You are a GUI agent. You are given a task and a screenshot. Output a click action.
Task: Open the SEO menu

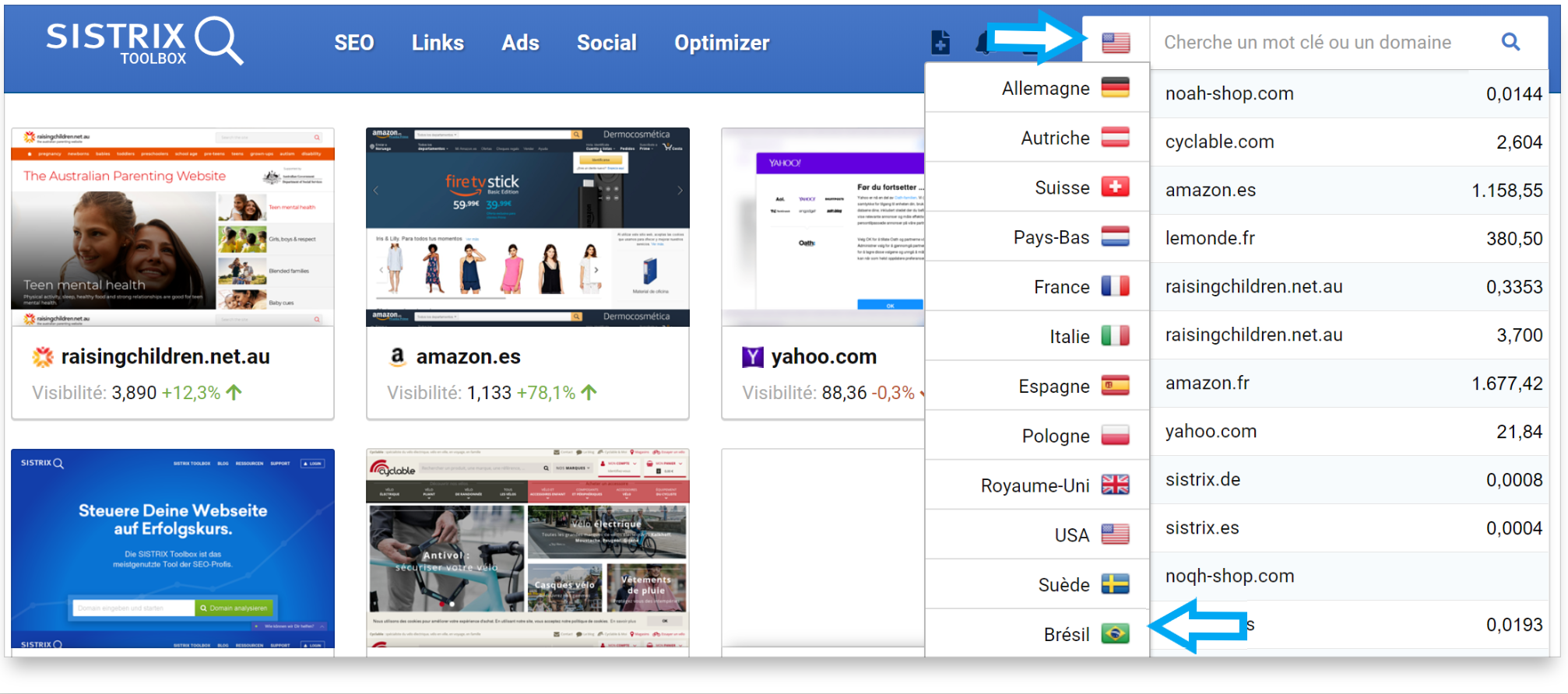pos(354,43)
